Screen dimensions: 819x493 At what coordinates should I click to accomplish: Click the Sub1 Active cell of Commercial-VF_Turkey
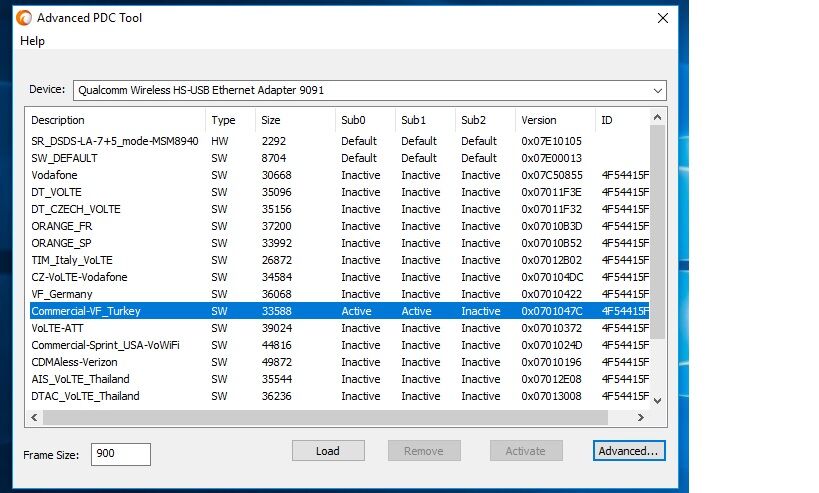pyautogui.click(x=416, y=311)
